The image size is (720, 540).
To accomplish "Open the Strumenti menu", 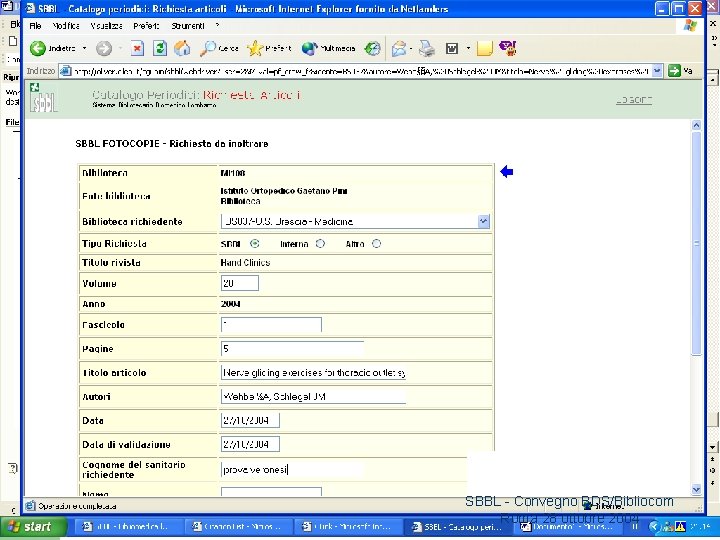I will pyautogui.click(x=188, y=26).
